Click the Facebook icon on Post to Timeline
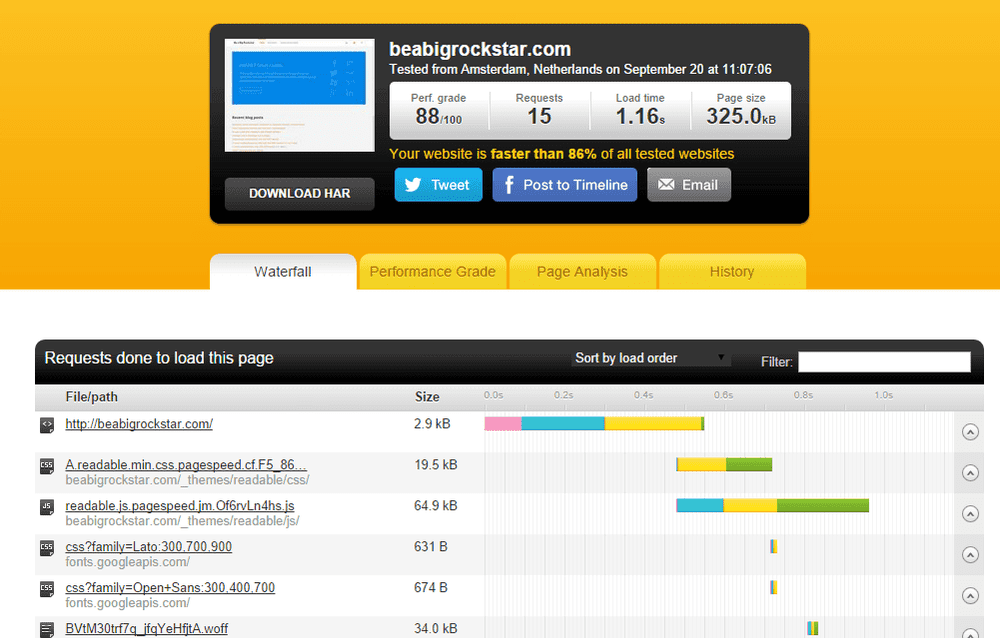1000x638 pixels. point(509,185)
